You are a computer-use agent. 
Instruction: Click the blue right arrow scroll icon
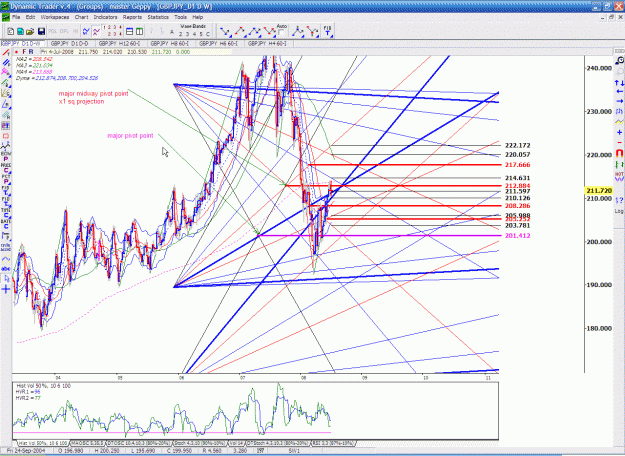619,101
